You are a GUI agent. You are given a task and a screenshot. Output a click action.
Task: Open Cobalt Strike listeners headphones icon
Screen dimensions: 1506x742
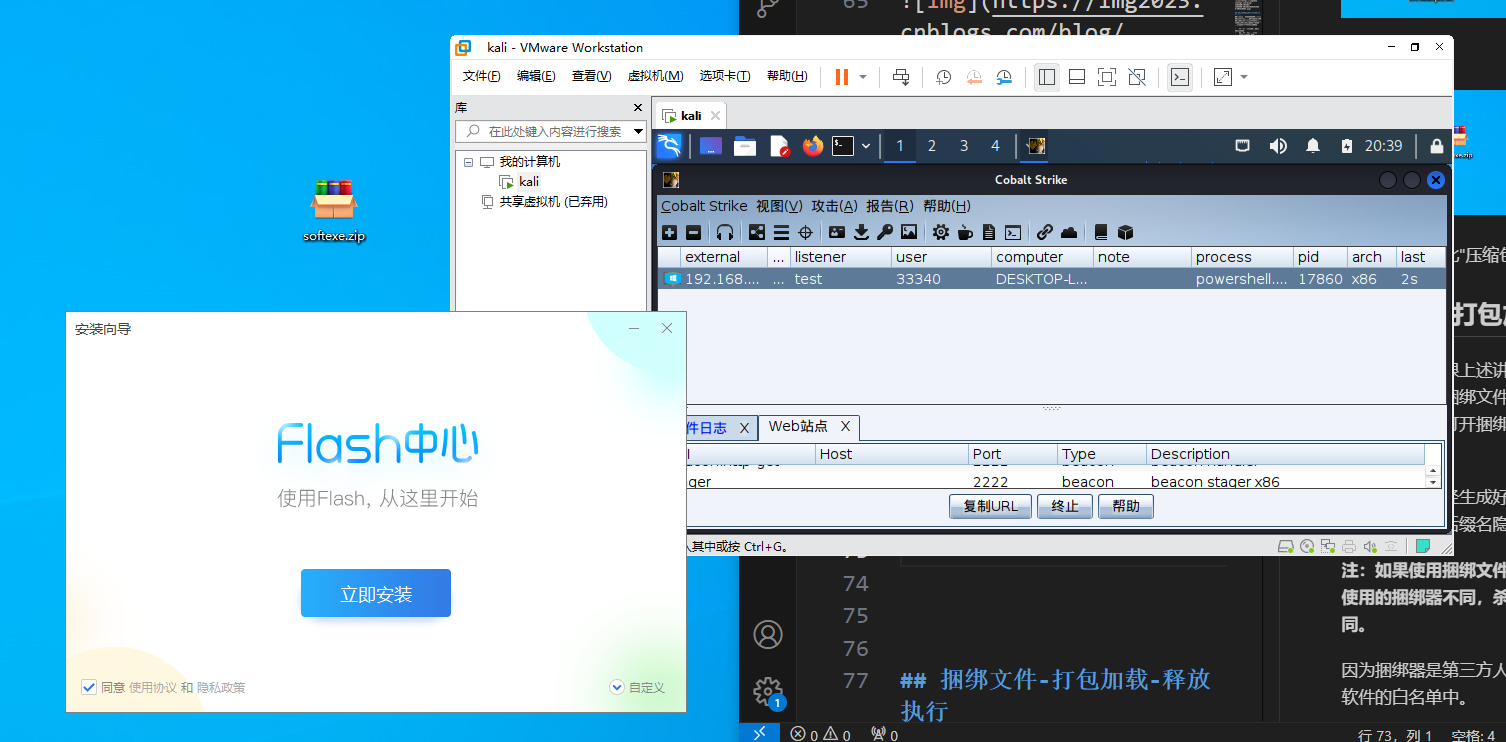(725, 232)
